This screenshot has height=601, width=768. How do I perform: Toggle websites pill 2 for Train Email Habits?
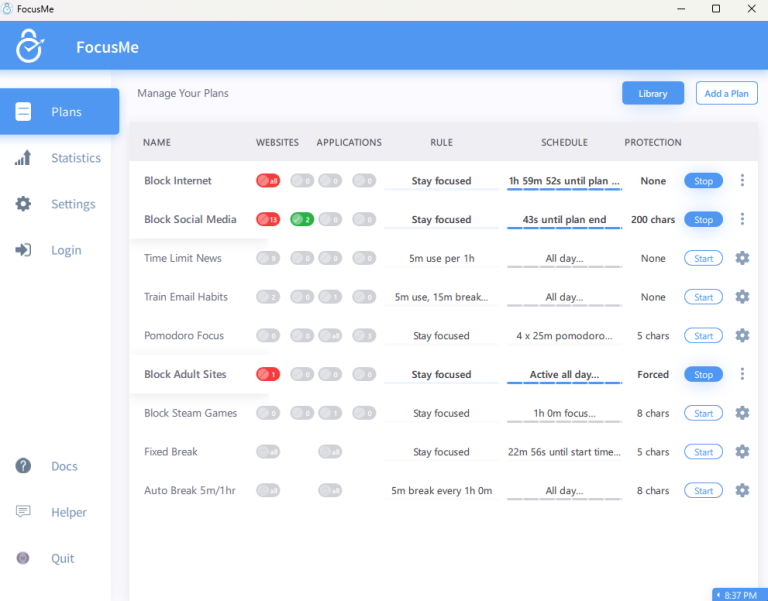[x=268, y=297]
